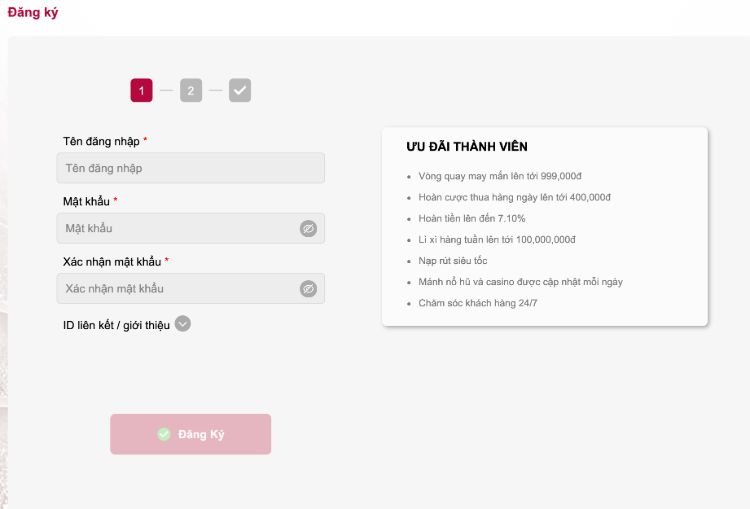Click the step 1 indicator
This screenshot has height=509, width=750.
click(141, 91)
